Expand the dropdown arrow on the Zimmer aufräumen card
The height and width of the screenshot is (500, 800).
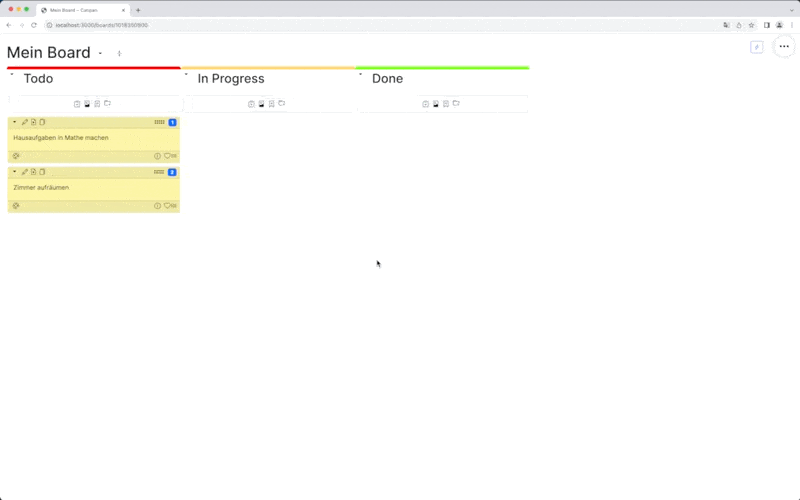pos(14,172)
